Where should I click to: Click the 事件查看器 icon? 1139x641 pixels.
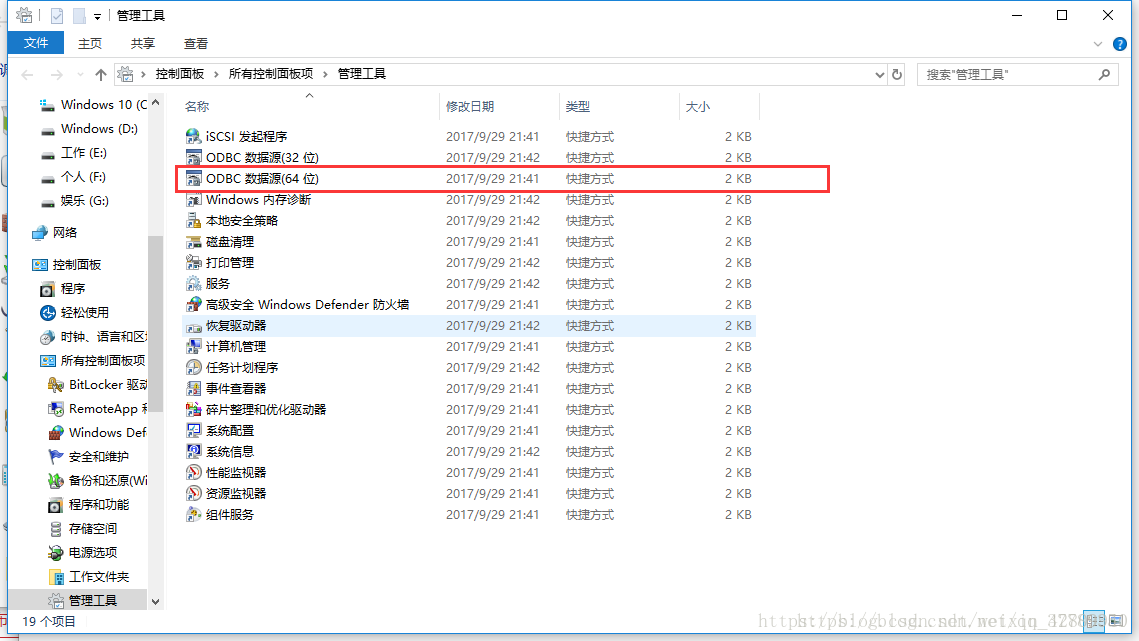click(x=193, y=389)
